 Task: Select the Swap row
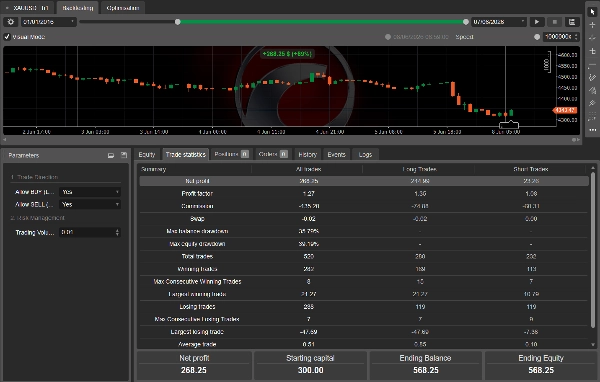coord(364,219)
